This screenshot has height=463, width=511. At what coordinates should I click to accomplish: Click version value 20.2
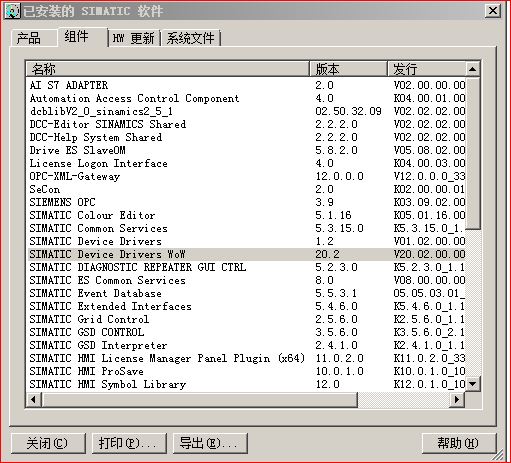point(327,254)
